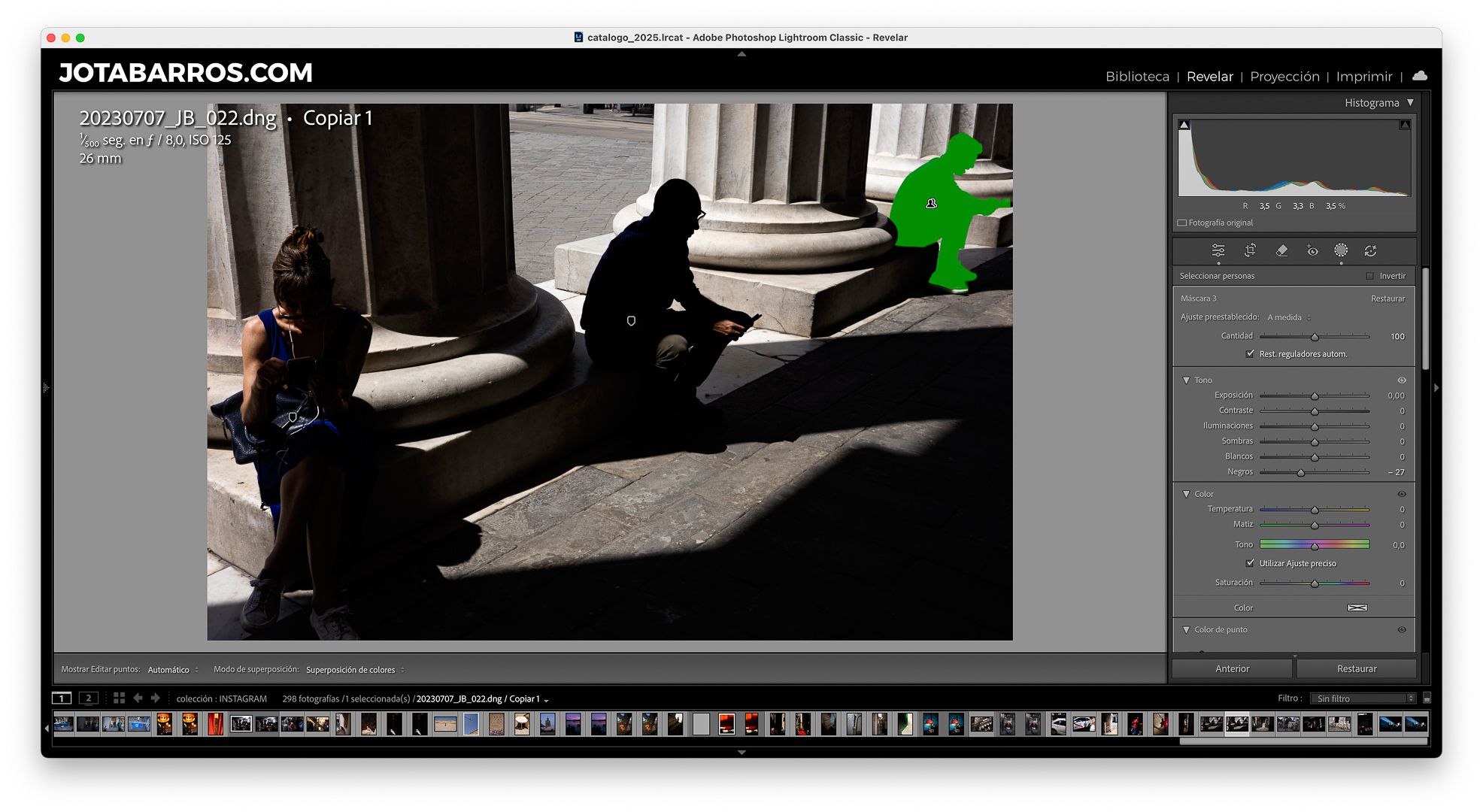Switch to the Biblioteca module
1483x812 pixels.
pyautogui.click(x=1137, y=76)
